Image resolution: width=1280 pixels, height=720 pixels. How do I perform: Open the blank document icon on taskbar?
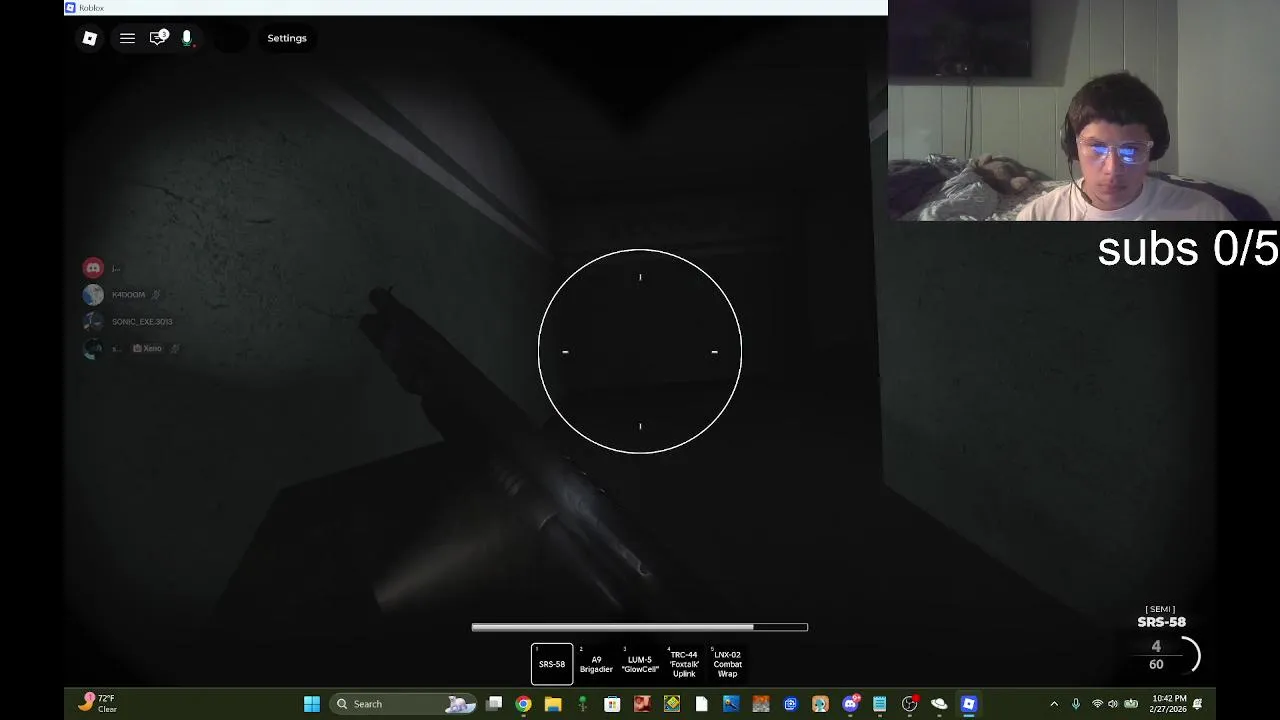pos(702,704)
